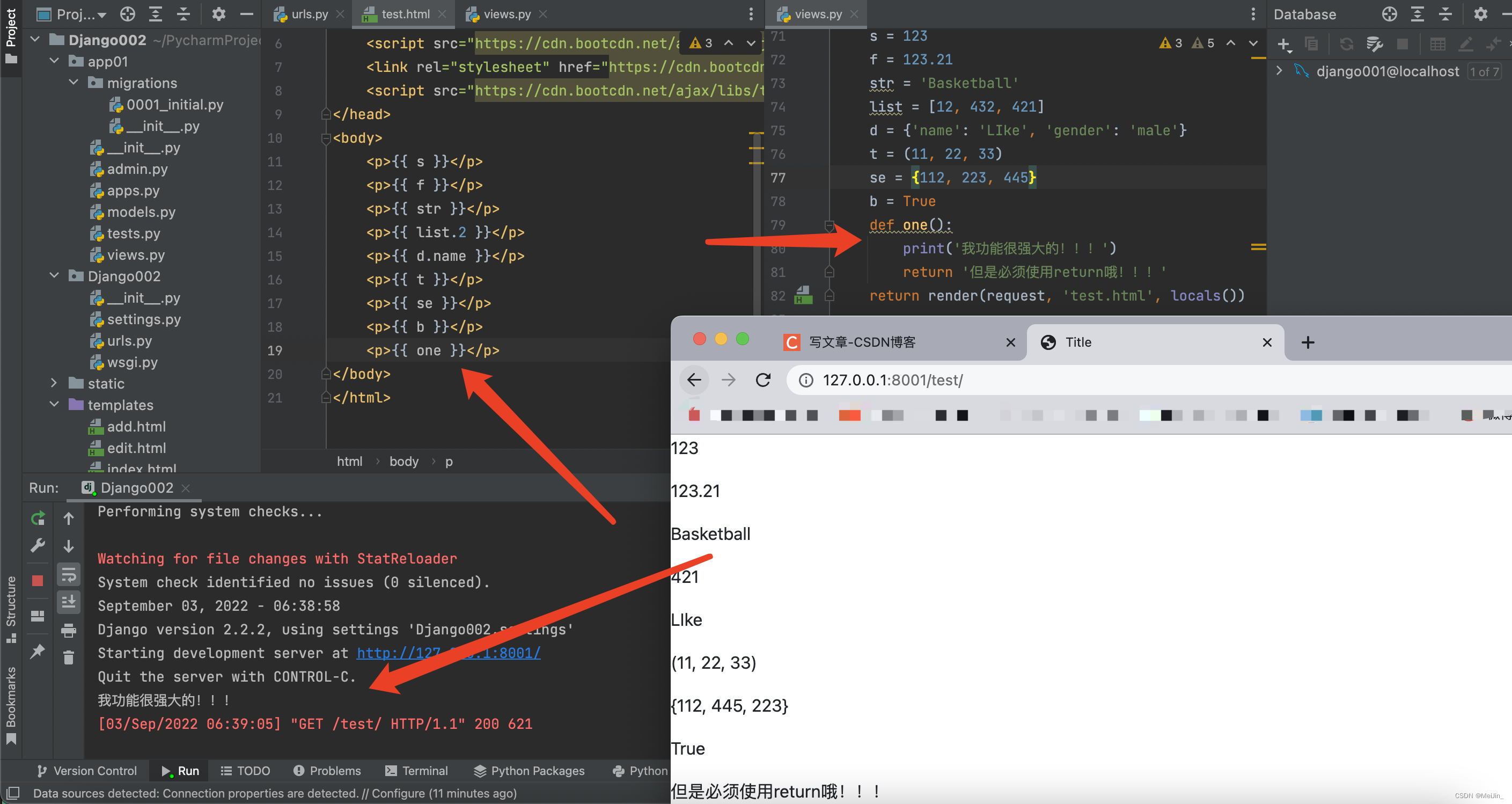Click the Bookmarks side tool button
This screenshot has width=1512, height=804.
11,705
